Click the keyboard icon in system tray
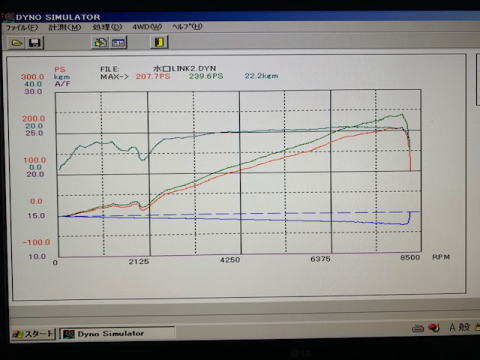 [418, 328]
